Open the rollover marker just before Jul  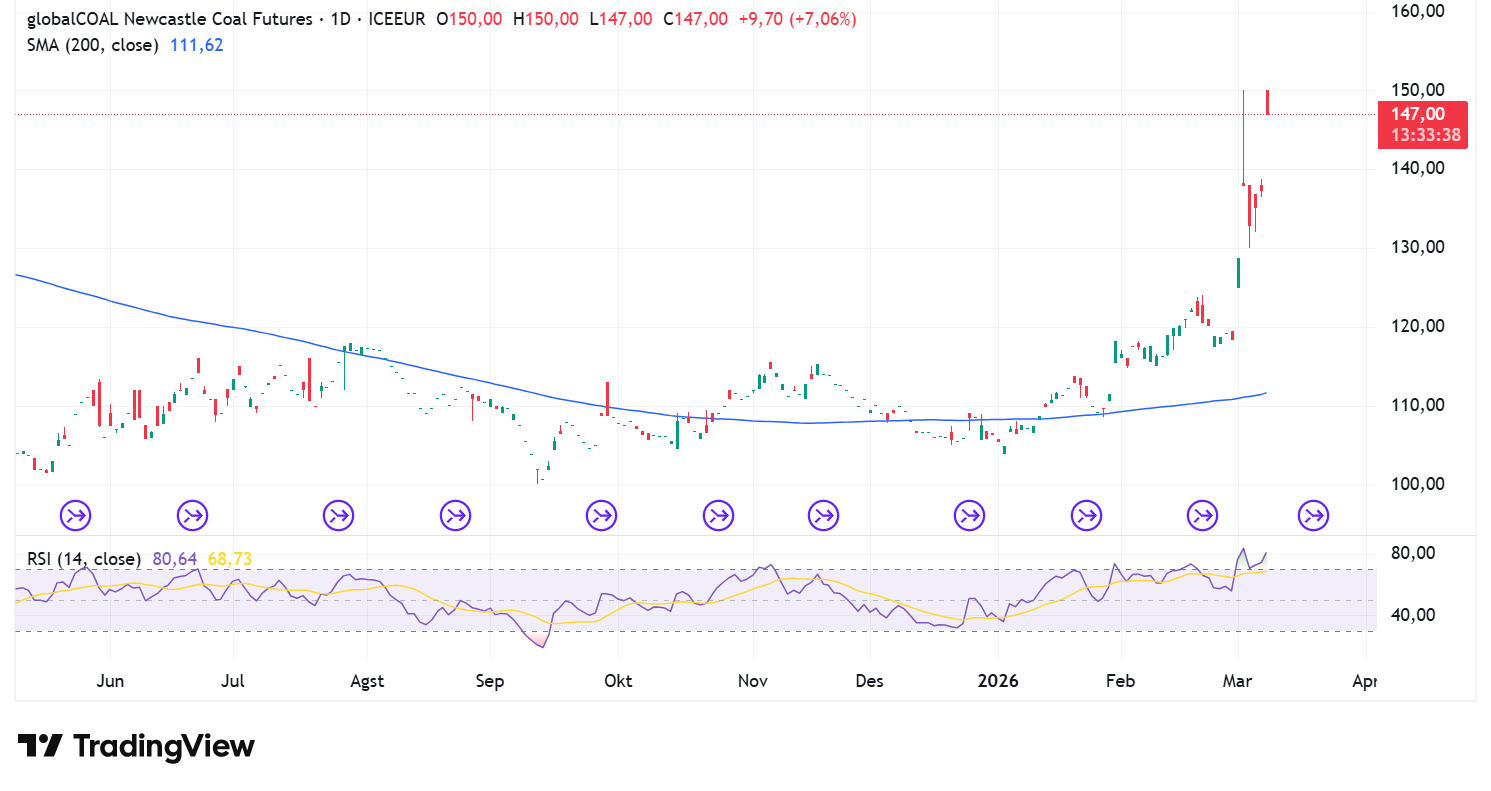tap(193, 516)
